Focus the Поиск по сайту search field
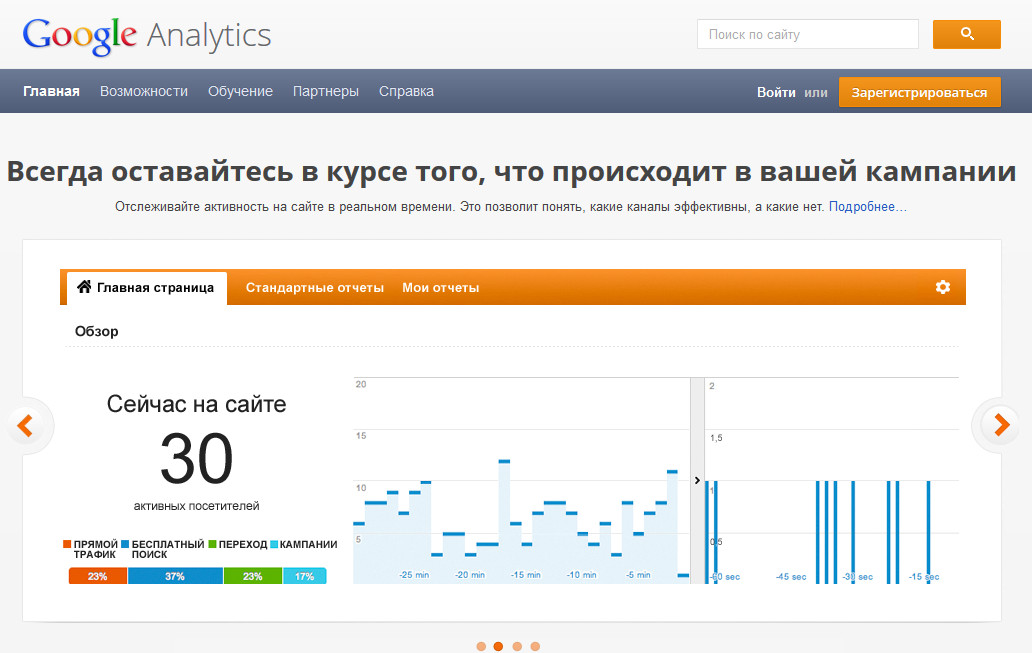 pos(808,34)
